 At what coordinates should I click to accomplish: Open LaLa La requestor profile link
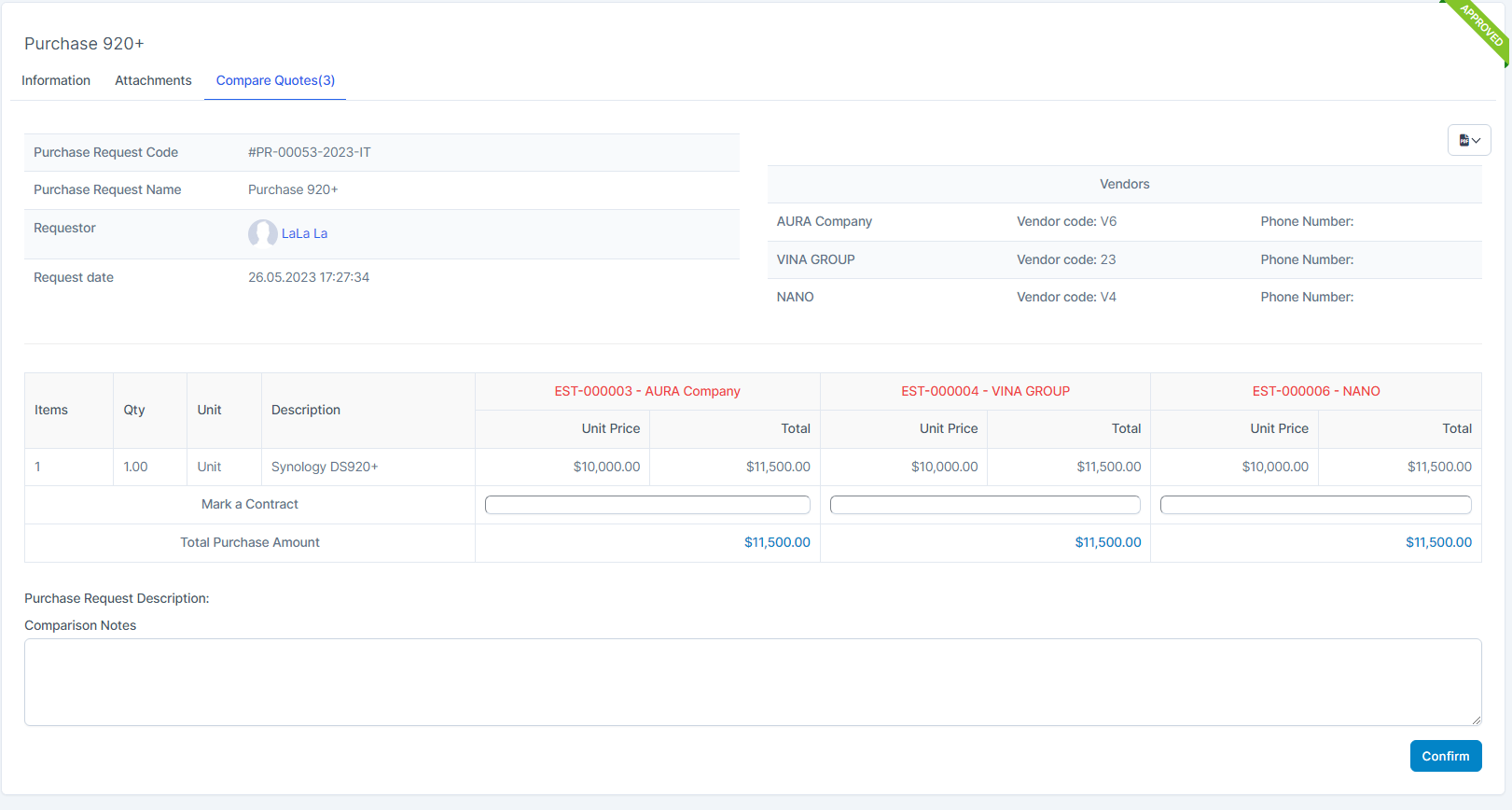click(x=304, y=233)
